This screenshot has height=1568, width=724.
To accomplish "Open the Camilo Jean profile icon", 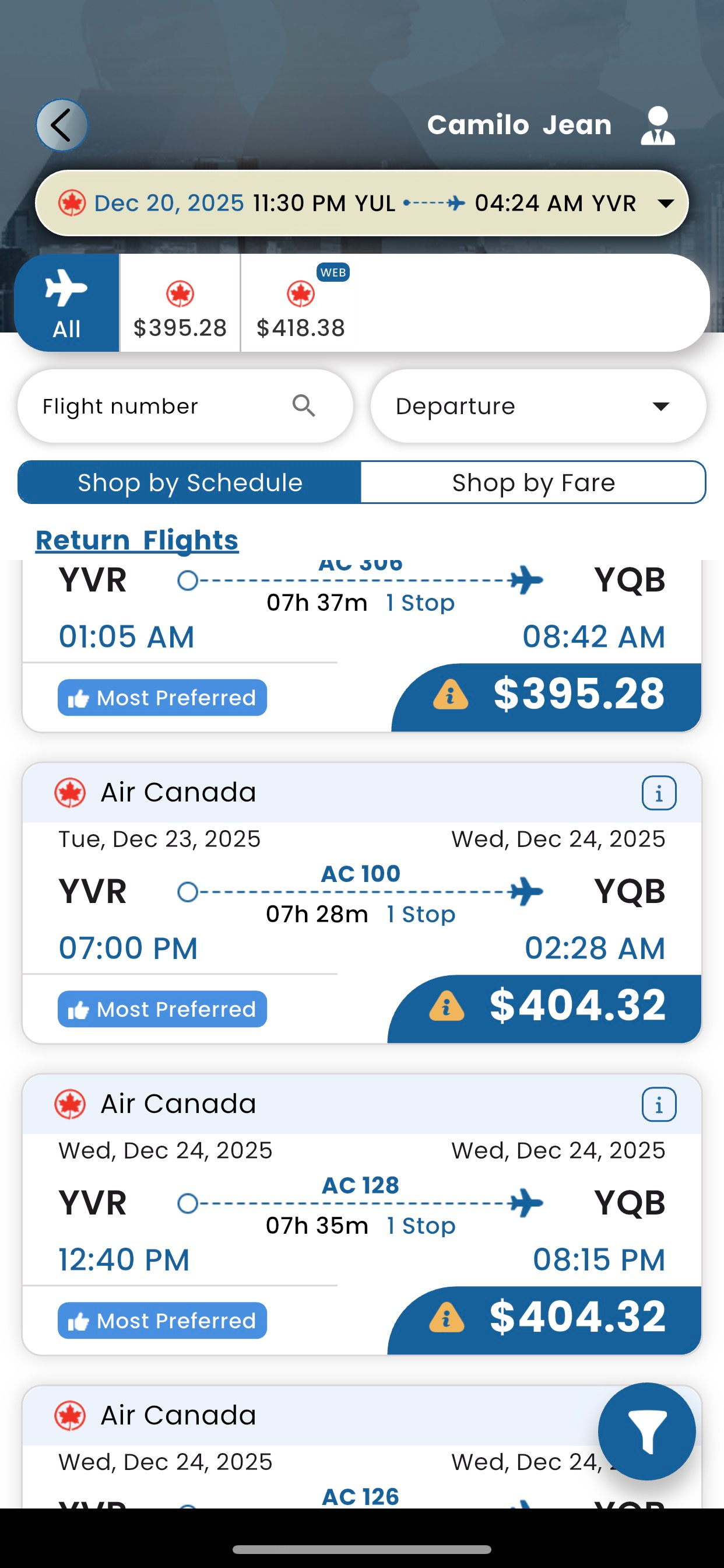I will click(658, 126).
